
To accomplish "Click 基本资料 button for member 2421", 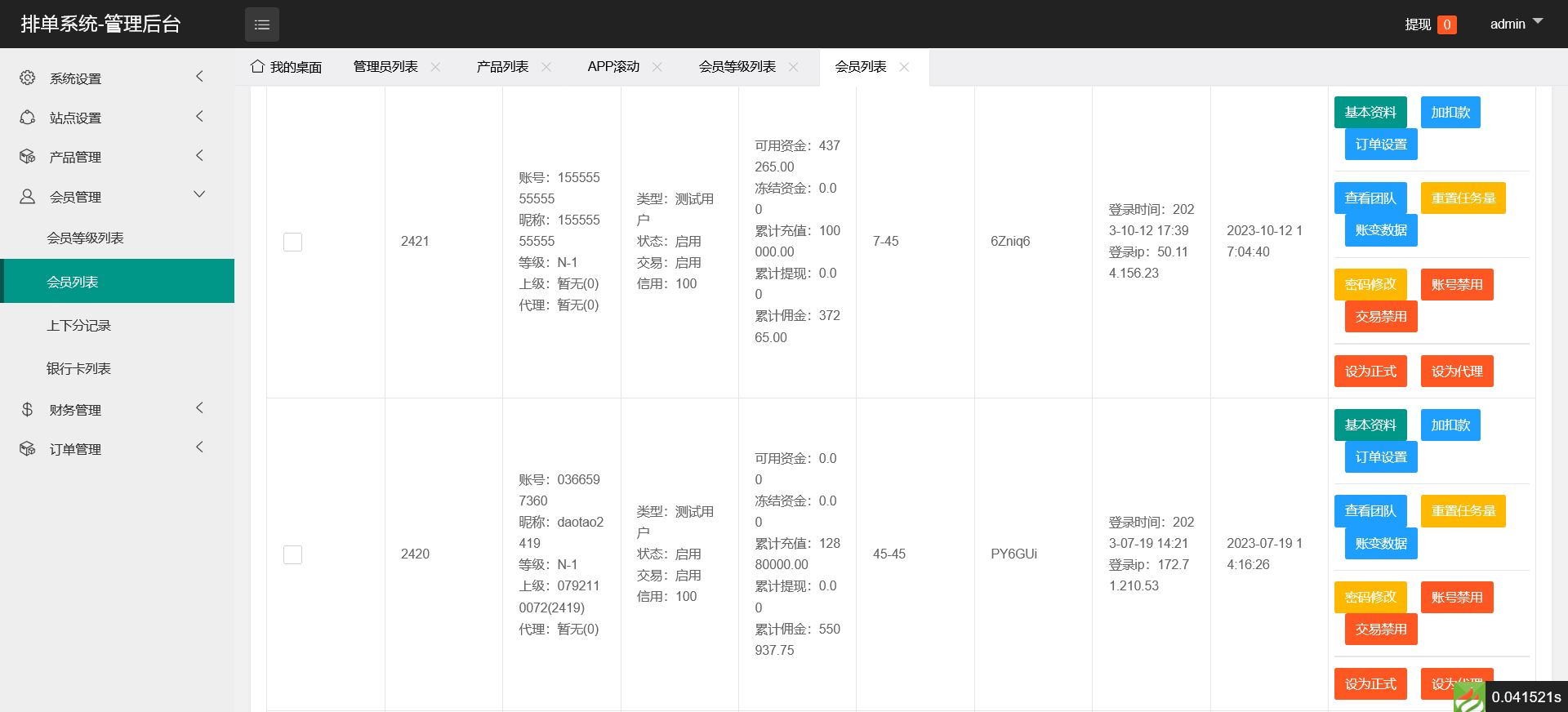I will pyautogui.click(x=1370, y=113).
